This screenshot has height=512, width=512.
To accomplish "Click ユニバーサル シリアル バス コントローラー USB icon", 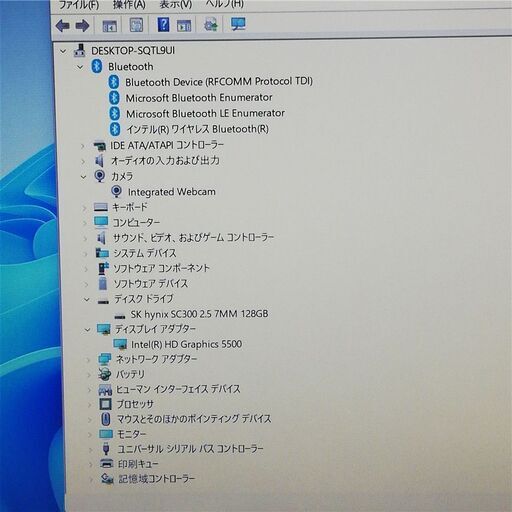I will click(106, 449).
